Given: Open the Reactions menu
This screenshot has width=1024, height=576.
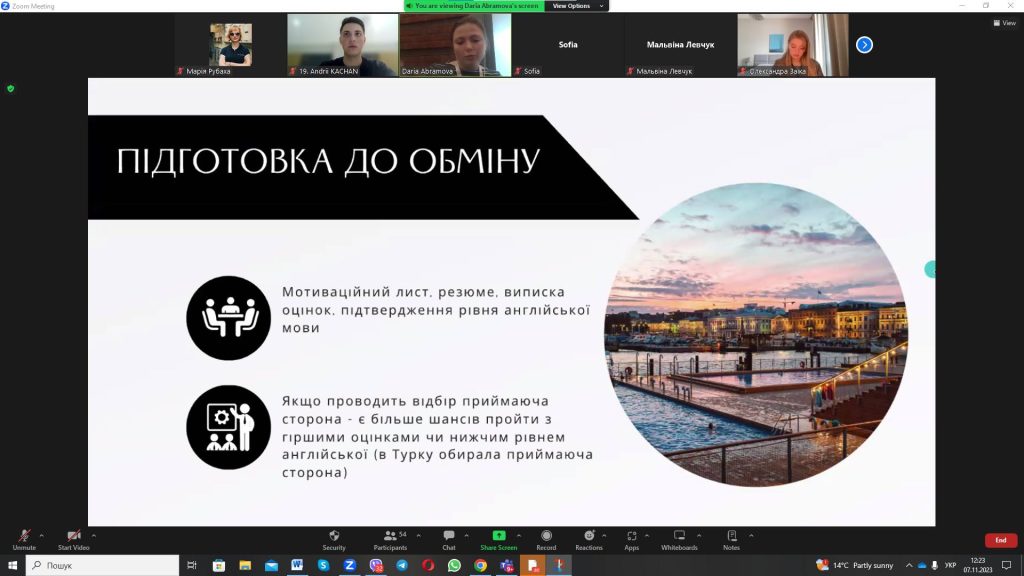Looking at the screenshot, I should pyautogui.click(x=589, y=536).
